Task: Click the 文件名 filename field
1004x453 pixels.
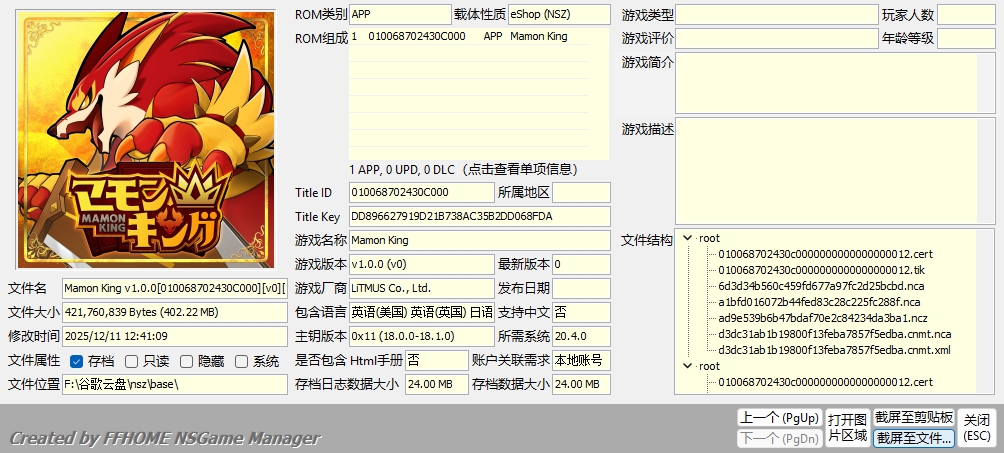Action: (x=175, y=288)
